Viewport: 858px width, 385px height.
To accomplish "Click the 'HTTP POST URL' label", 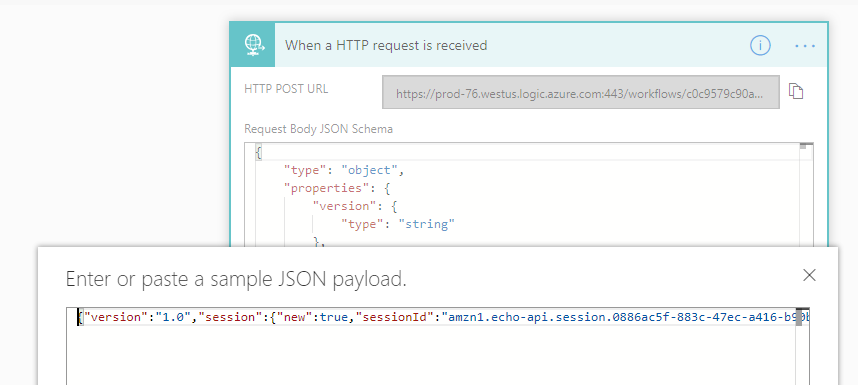I will [x=286, y=89].
